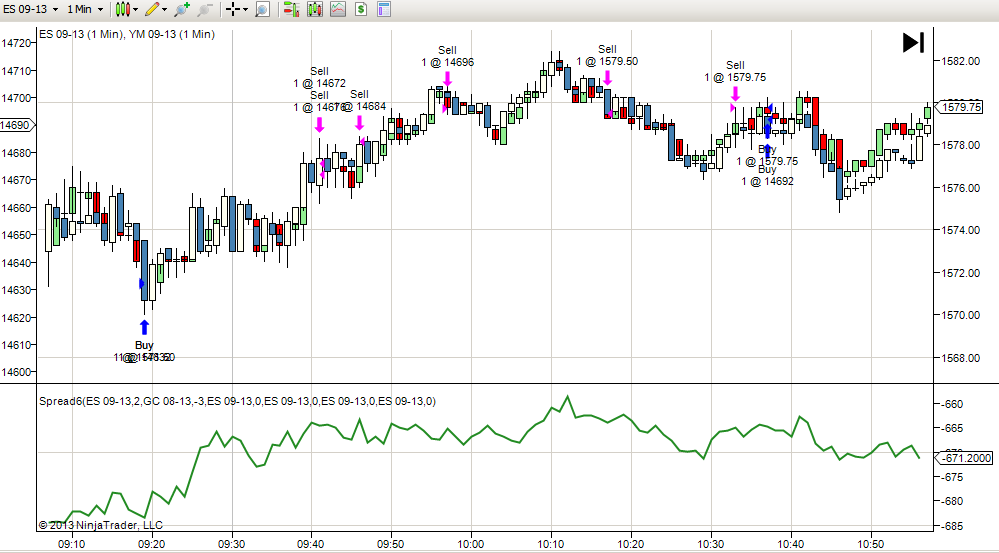This screenshot has height=553, width=999.
Task: Click the zoom in magnifier icon
Action: click(182, 10)
